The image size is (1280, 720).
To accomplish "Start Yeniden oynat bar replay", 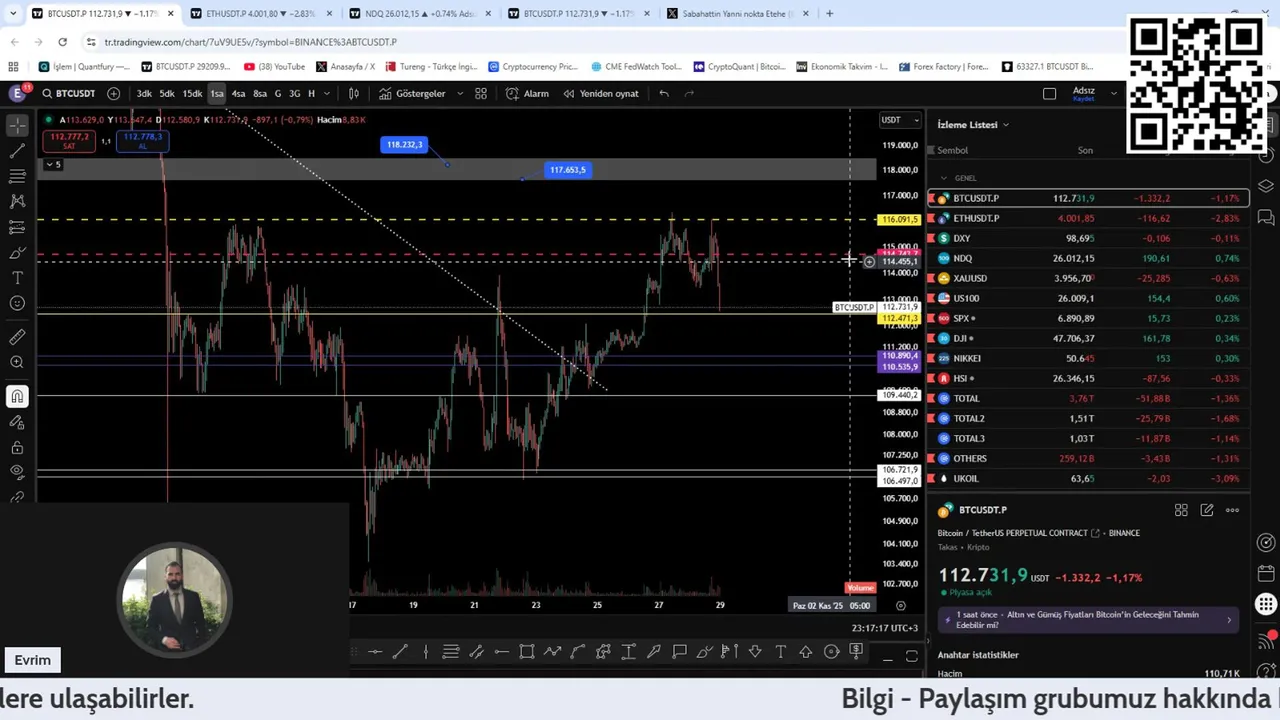I will (601, 93).
